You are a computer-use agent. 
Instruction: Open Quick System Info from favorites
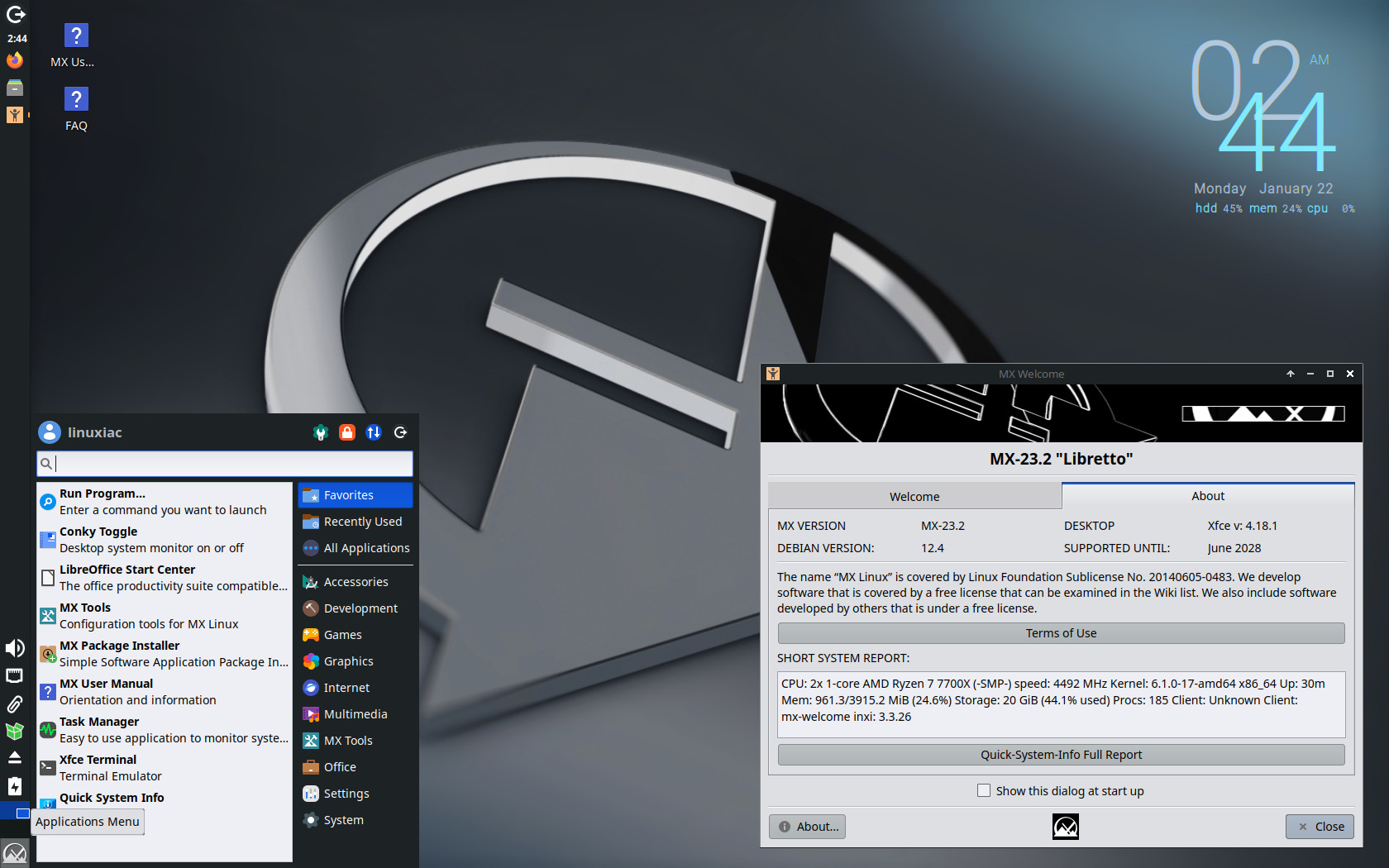pos(165,799)
